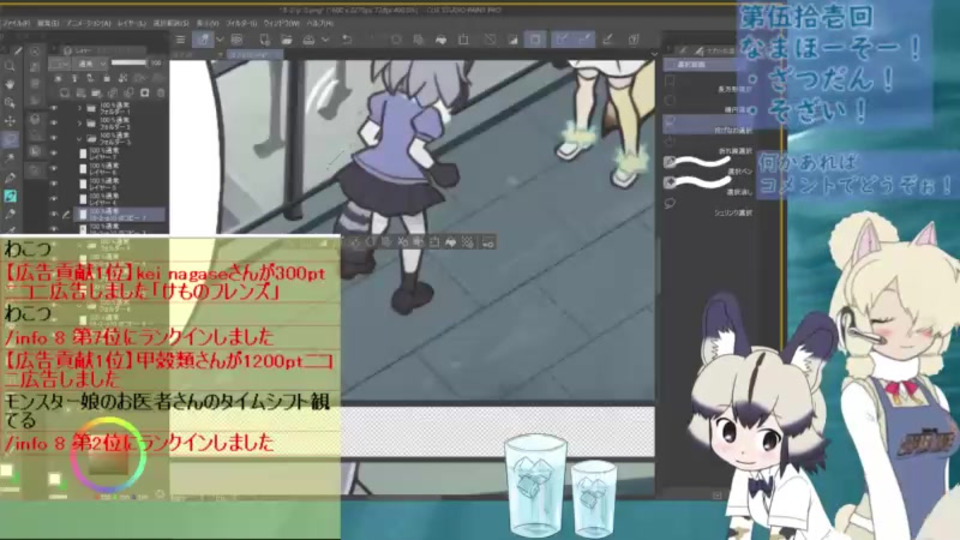The height and width of the screenshot is (540, 960).
Task: Click the layer opacity value 100 field
Action: [157, 63]
